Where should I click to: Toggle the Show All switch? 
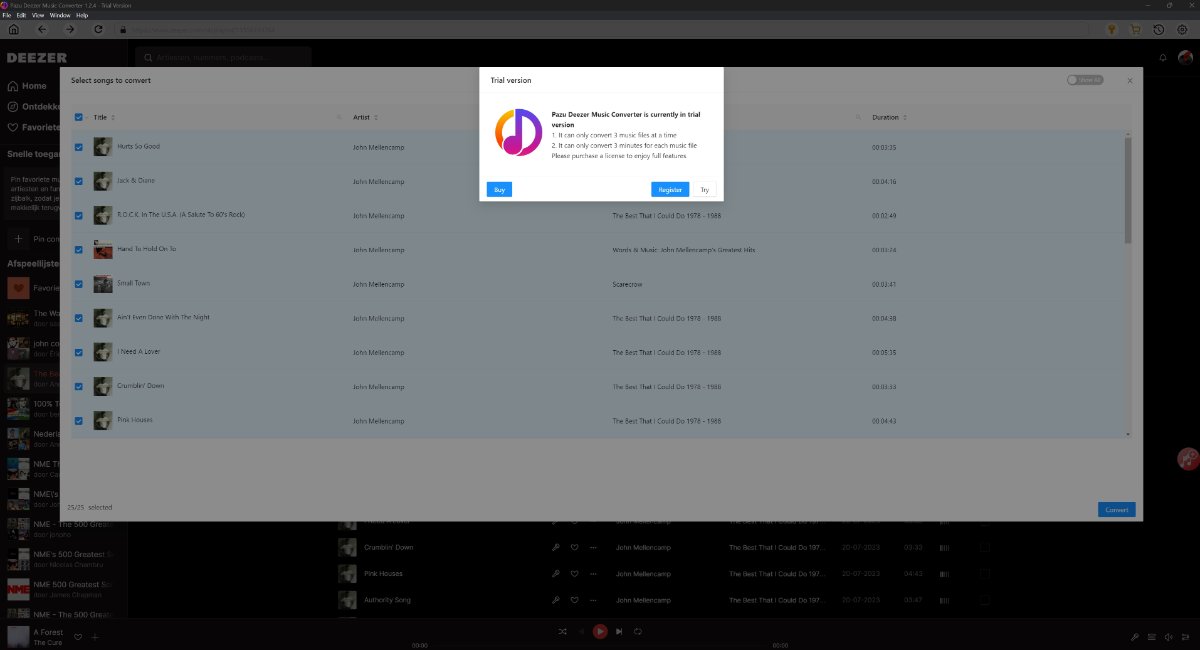pos(1084,80)
